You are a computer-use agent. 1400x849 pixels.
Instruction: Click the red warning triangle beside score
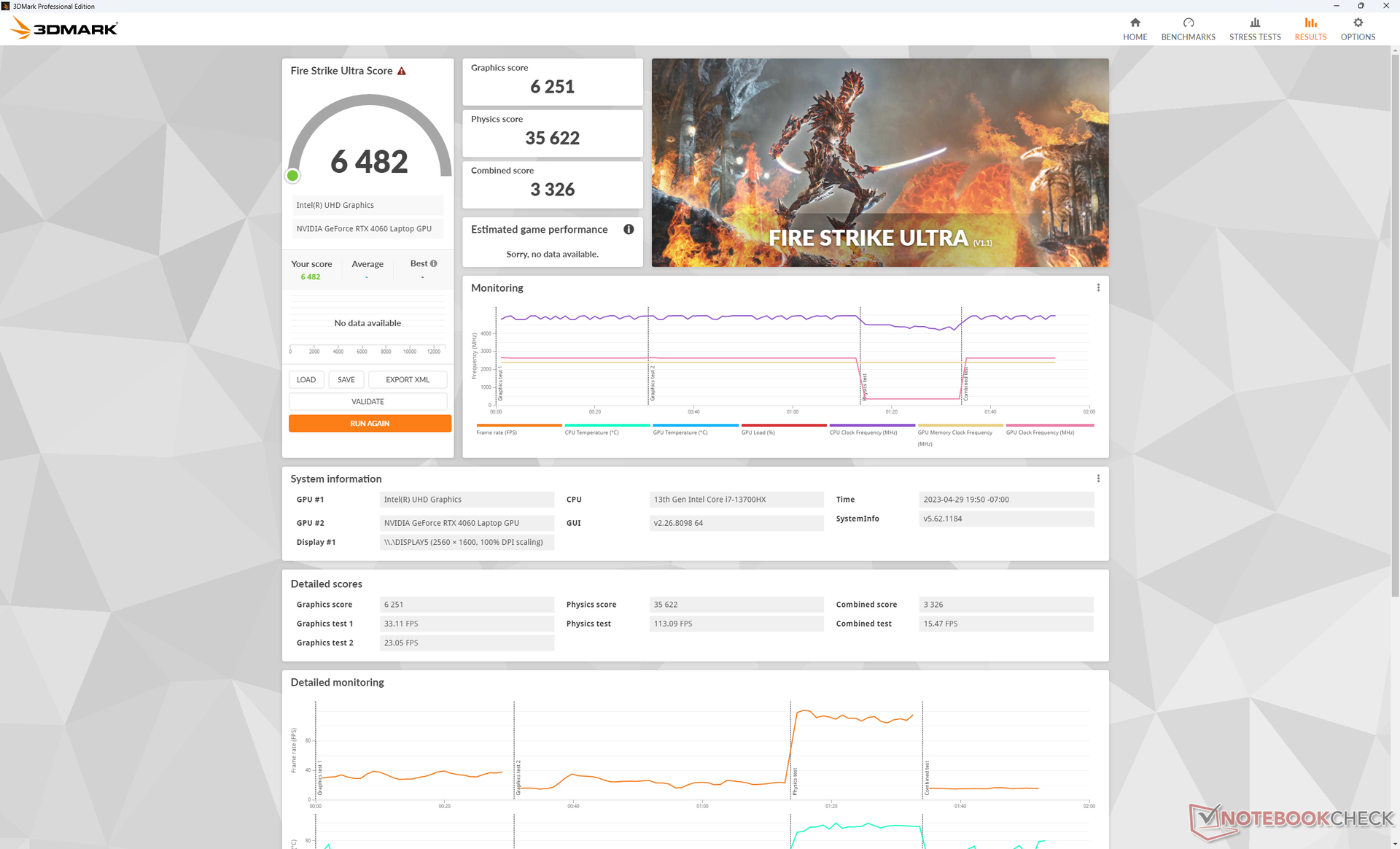401,71
